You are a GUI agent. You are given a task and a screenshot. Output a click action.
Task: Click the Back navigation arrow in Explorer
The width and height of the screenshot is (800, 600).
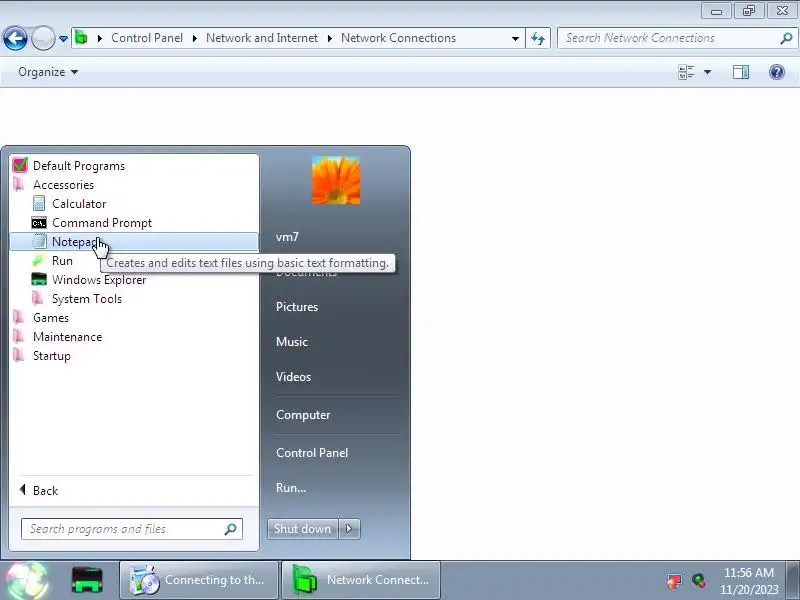[x=15, y=38]
